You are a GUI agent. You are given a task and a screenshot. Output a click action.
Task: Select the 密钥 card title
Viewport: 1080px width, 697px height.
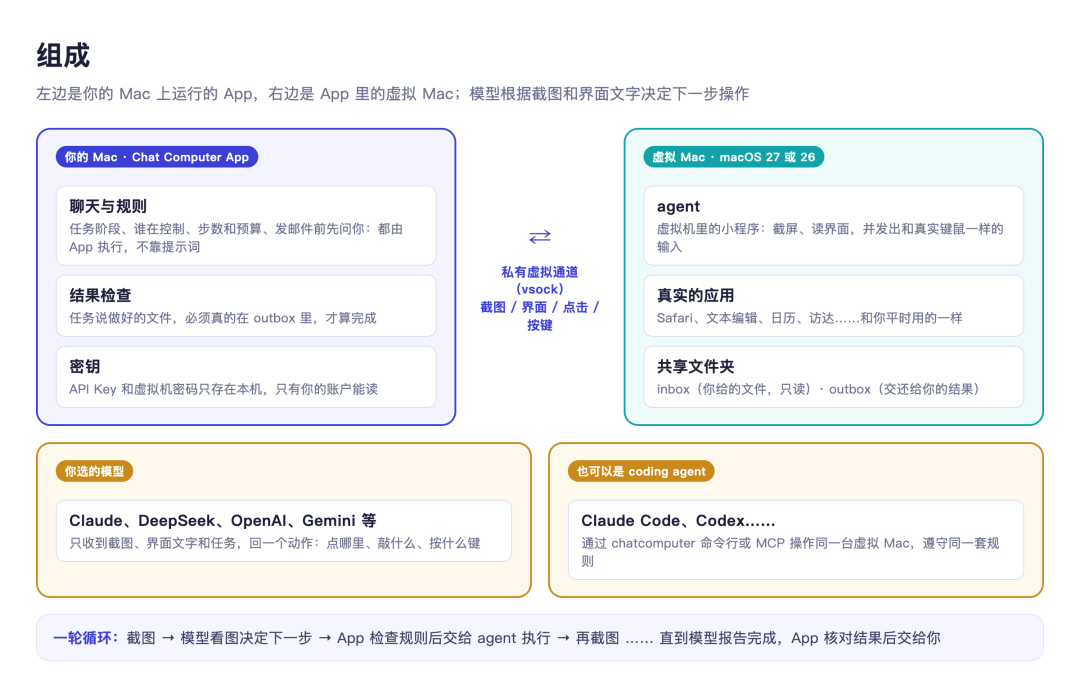(x=85, y=366)
